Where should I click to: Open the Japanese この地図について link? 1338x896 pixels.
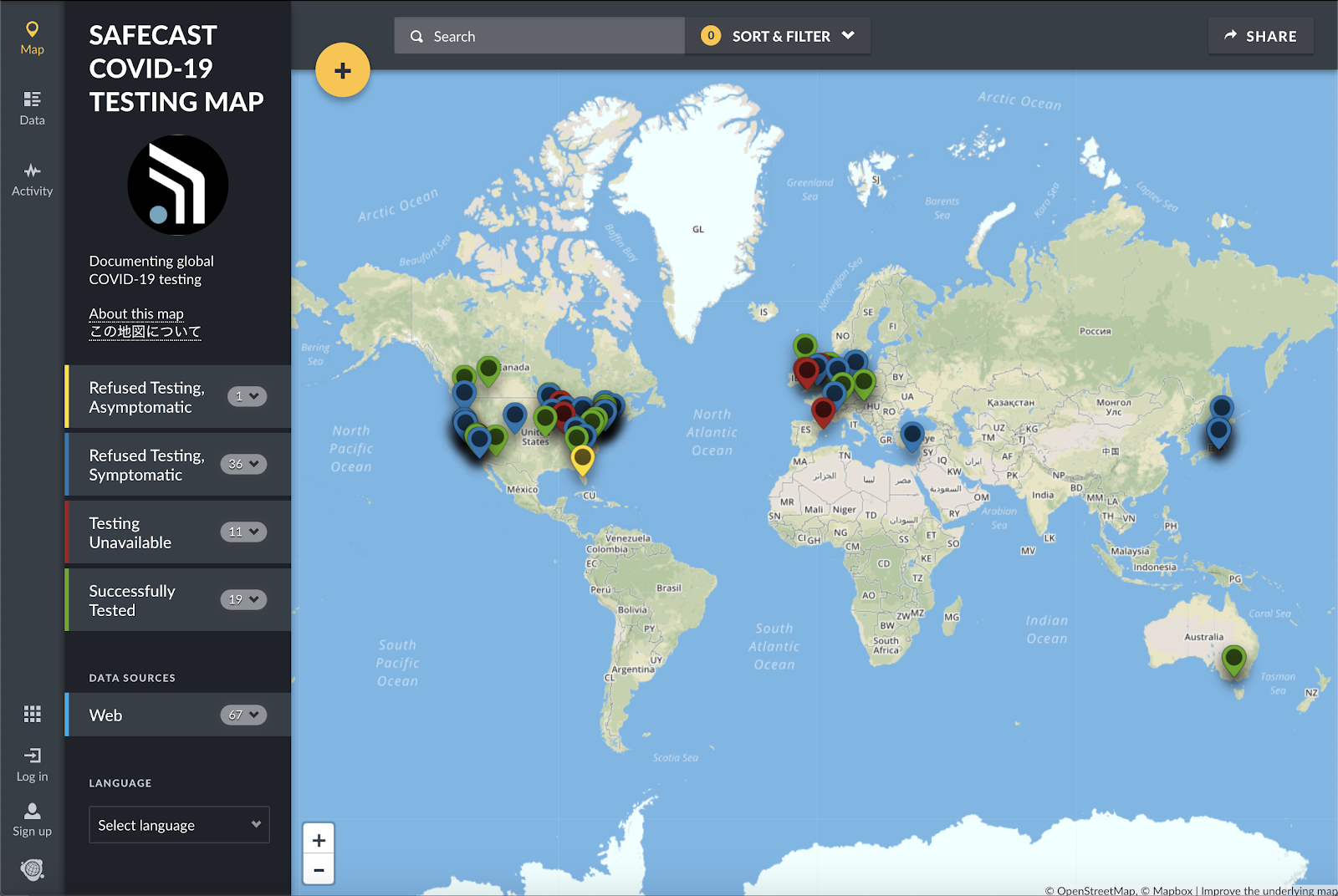(x=146, y=332)
